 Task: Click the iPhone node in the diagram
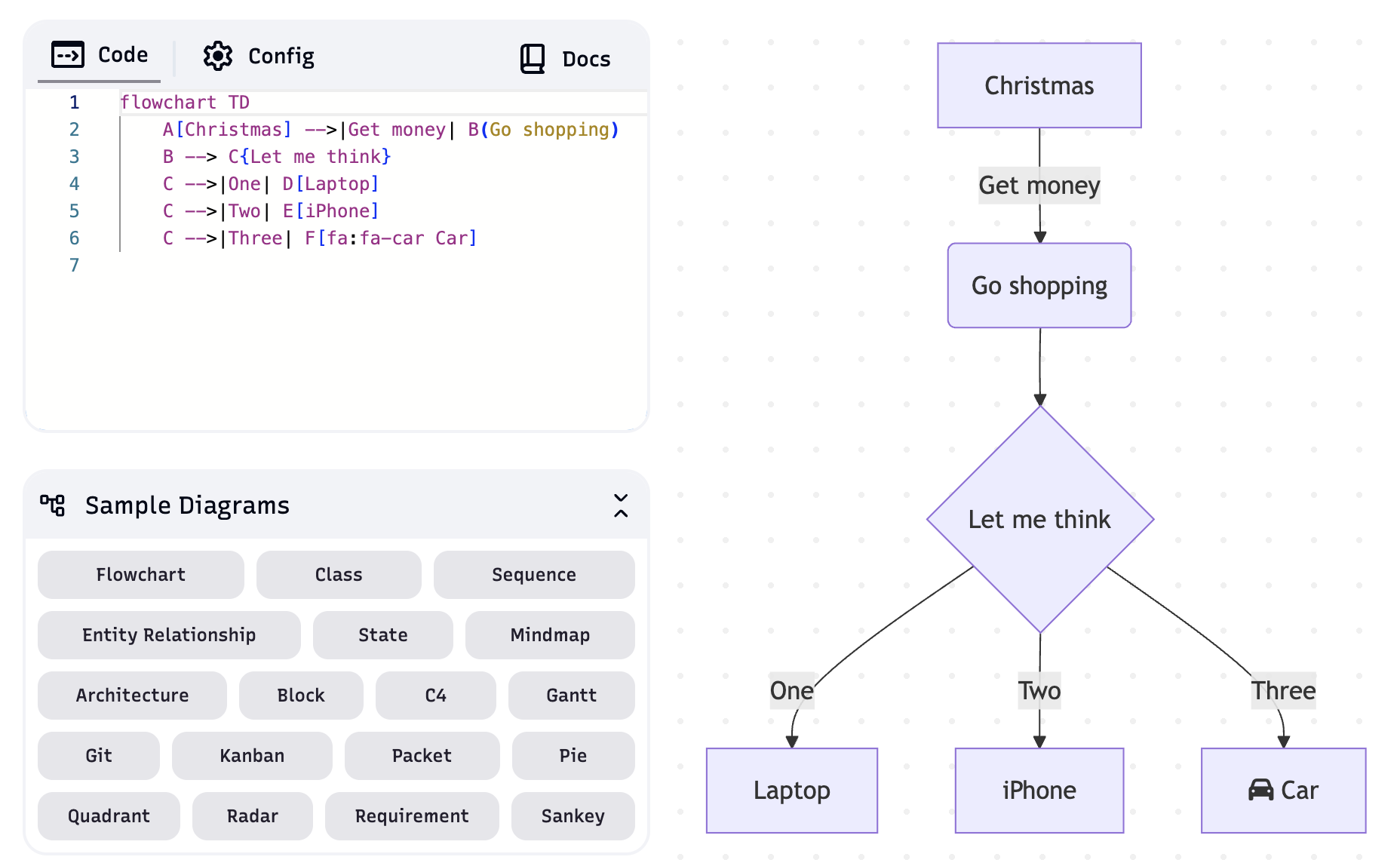point(1039,791)
